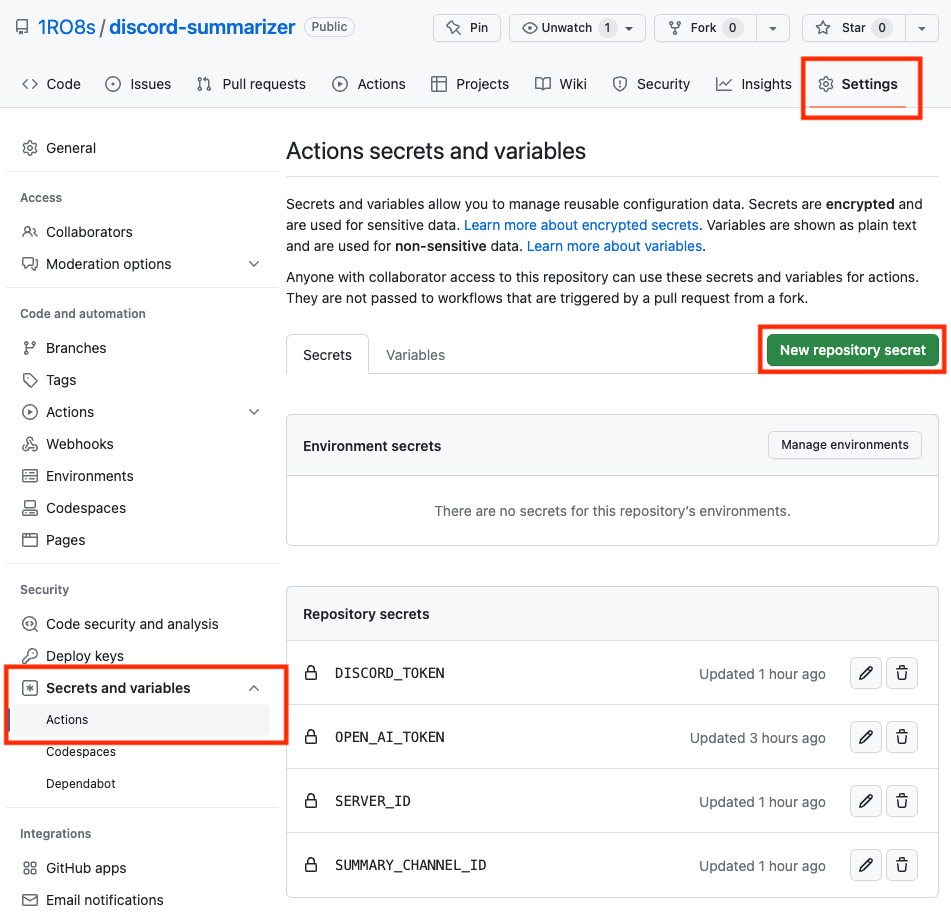Click the GitHub apps icon

[30, 868]
